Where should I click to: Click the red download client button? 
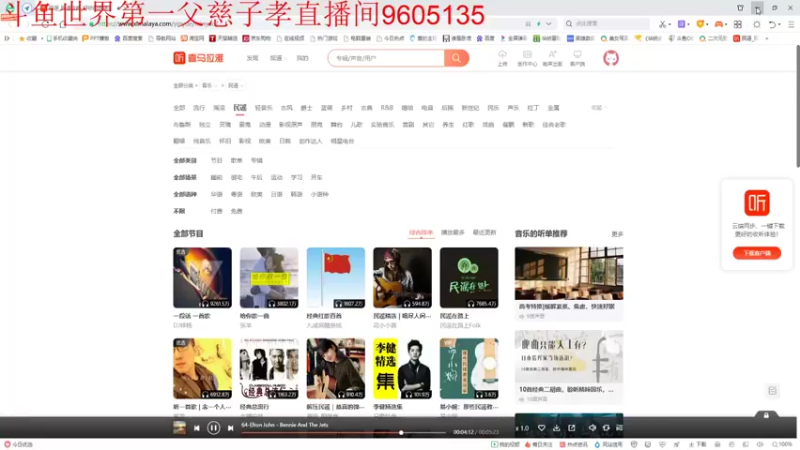coord(757,253)
